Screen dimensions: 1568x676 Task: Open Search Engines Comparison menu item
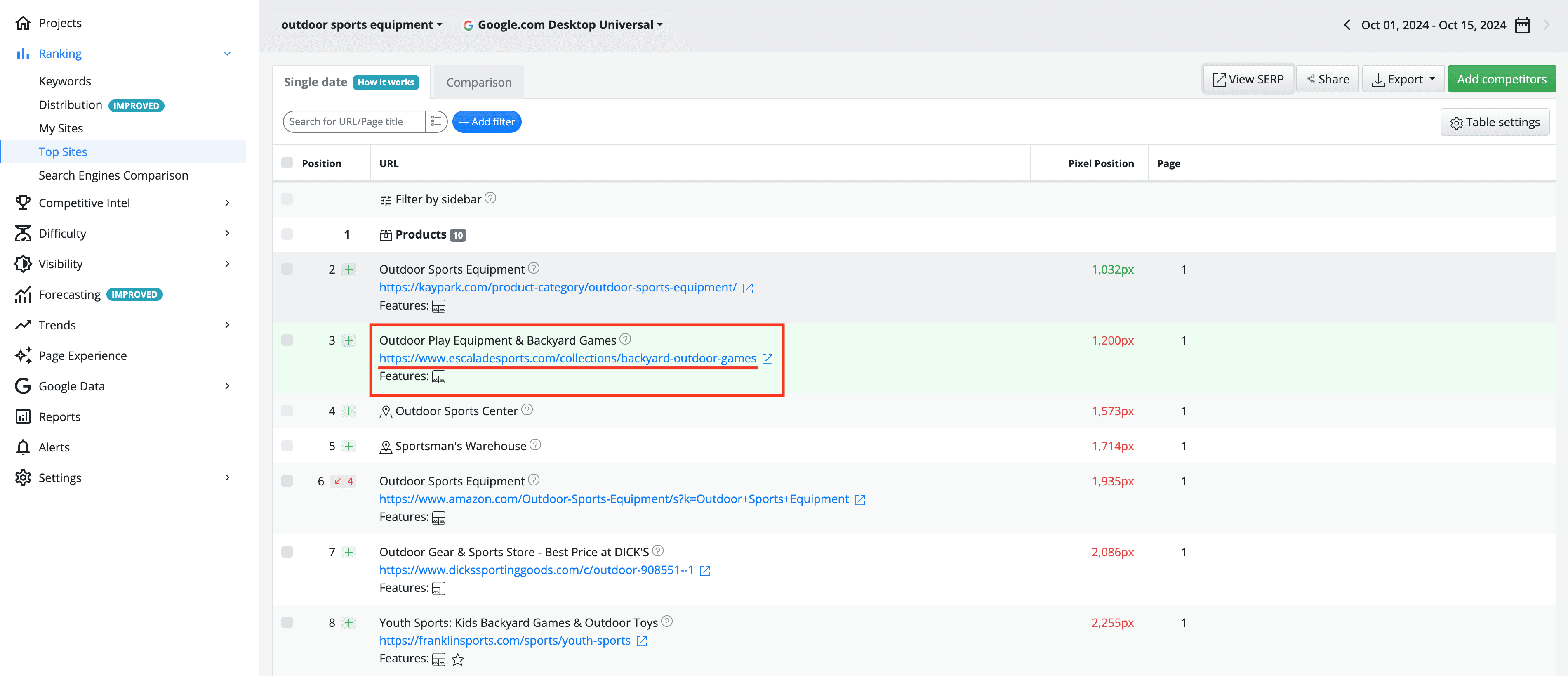tap(113, 175)
